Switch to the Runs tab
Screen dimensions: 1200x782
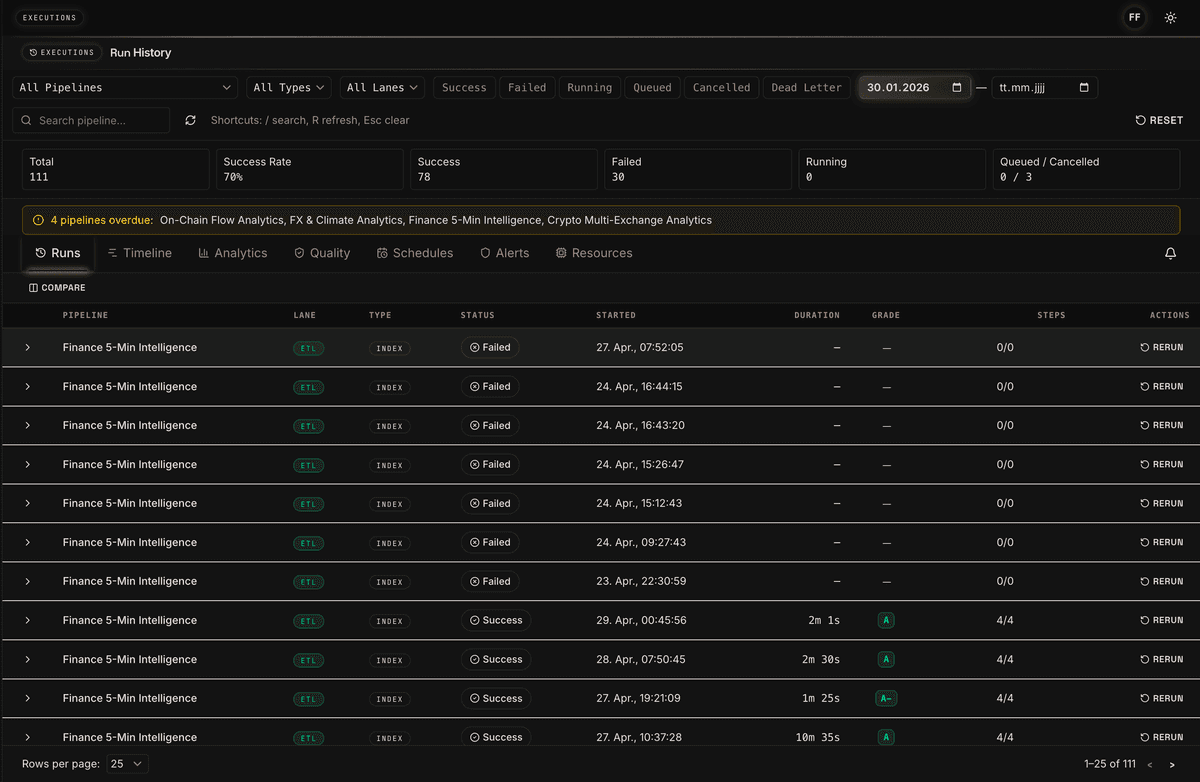tap(57, 254)
